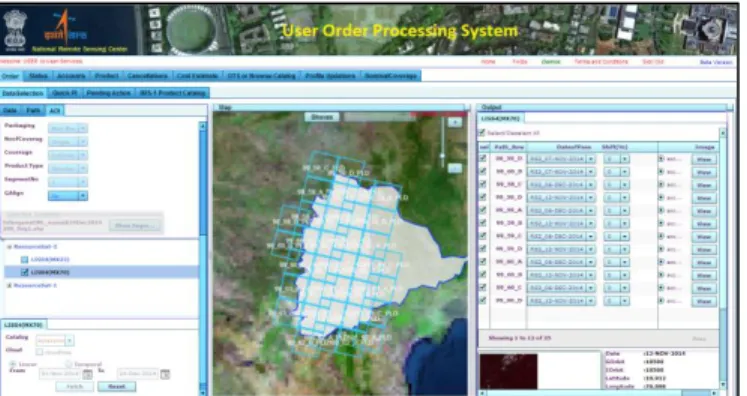Viewport: 747px width, 396px height.
Task: Click the Show Region button
Action: tap(135, 225)
